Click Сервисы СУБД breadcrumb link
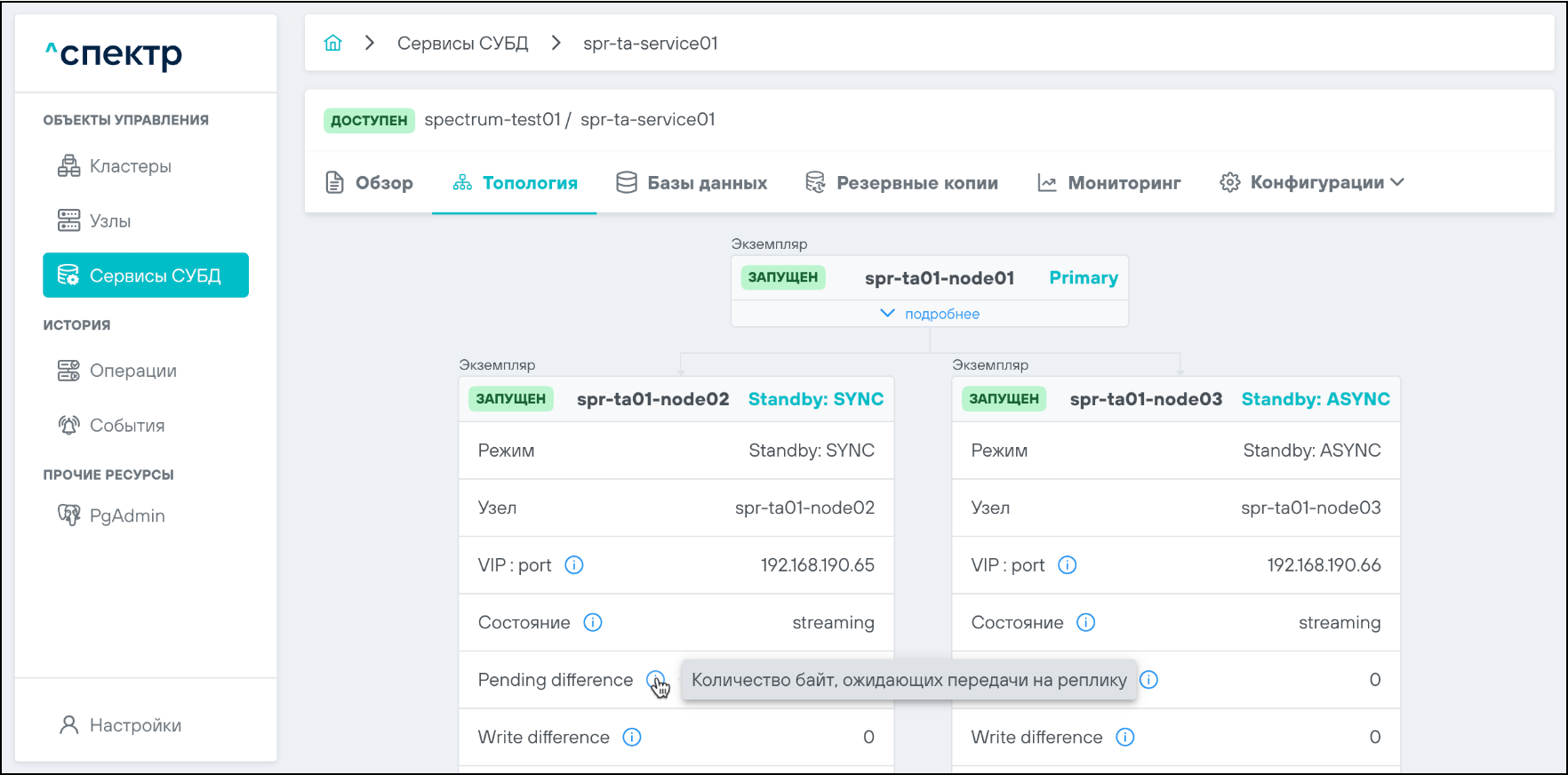Viewport: 1568px width, 775px height. [462, 43]
